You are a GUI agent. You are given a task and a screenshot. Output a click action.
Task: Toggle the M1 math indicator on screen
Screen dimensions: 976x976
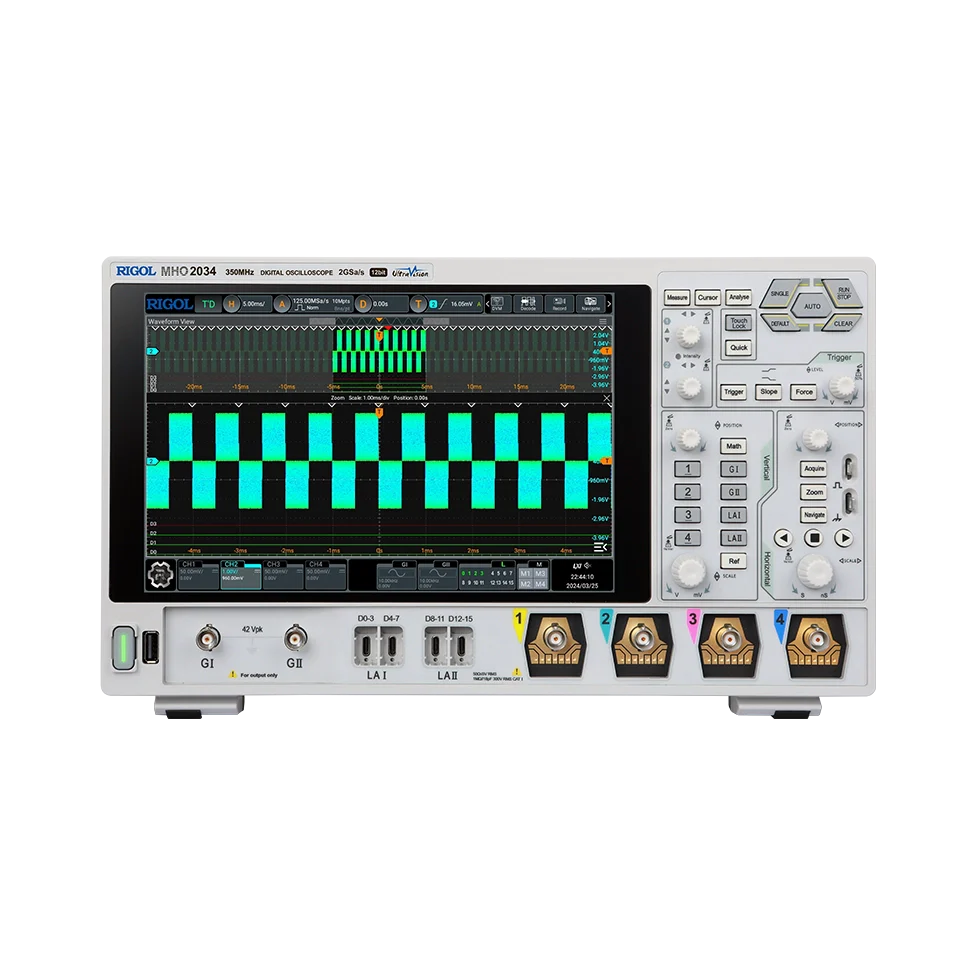525,572
